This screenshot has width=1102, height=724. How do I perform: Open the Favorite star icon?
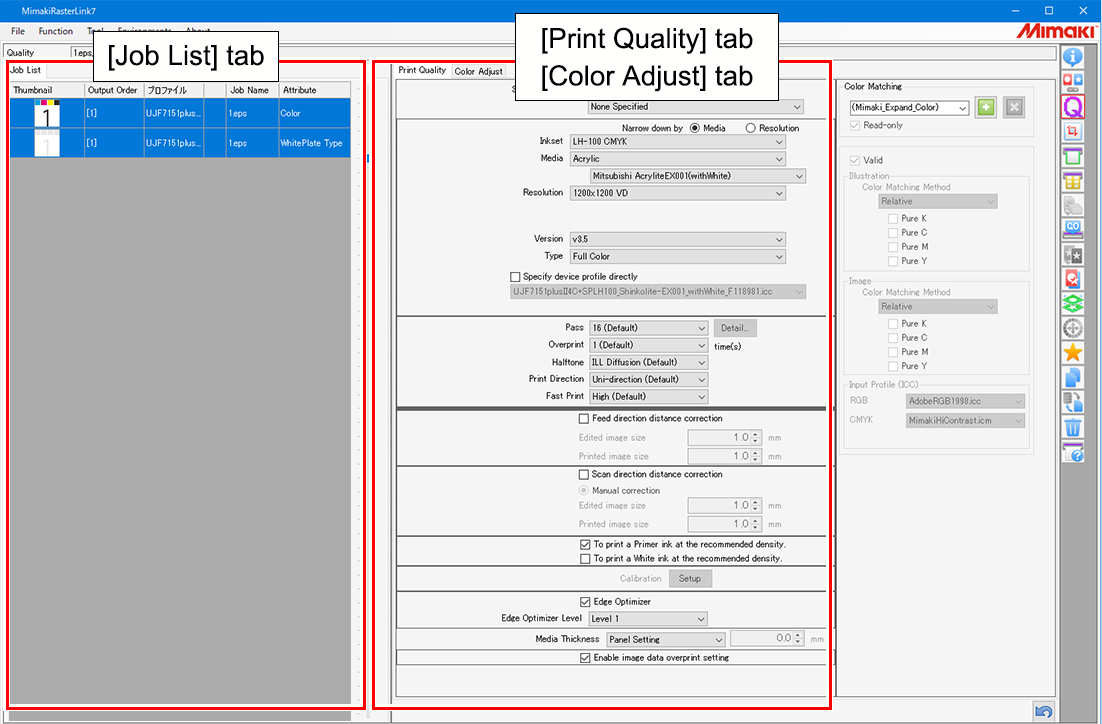coord(1073,355)
